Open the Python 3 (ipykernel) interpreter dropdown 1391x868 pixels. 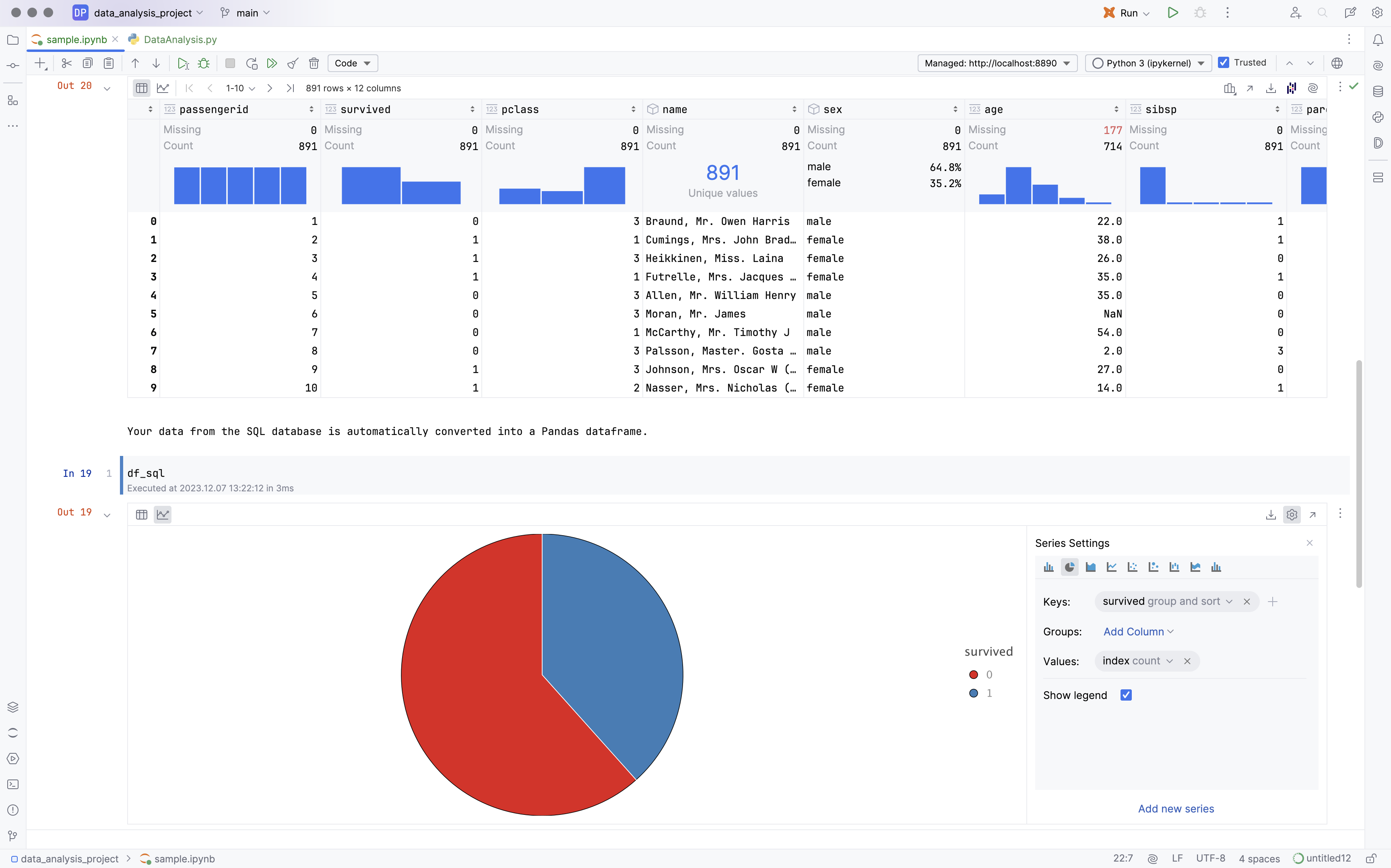tap(1147, 63)
